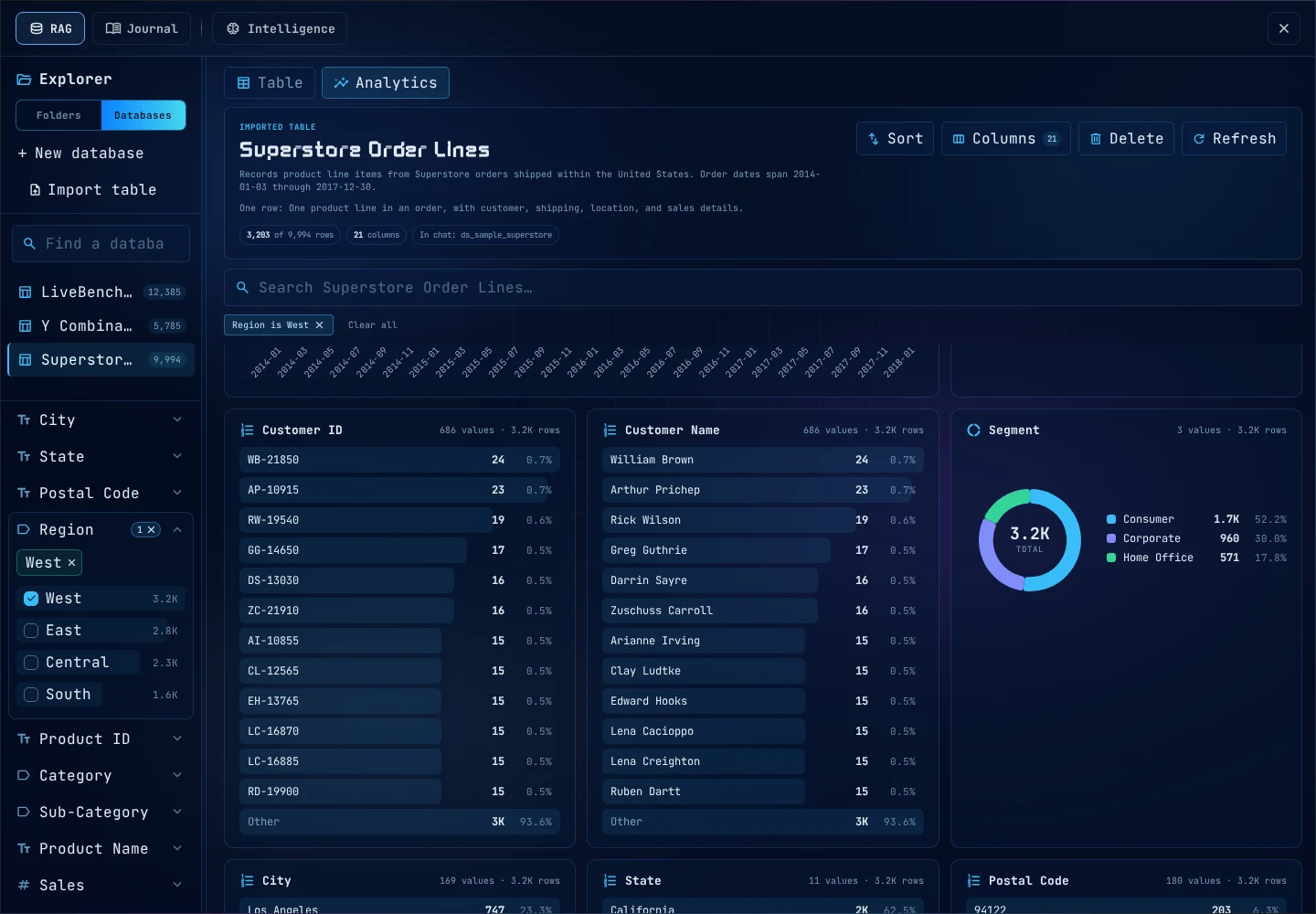Click the Explorer folder icon
Image resolution: width=1316 pixels, height=914 pixels.
pos(24,80)
